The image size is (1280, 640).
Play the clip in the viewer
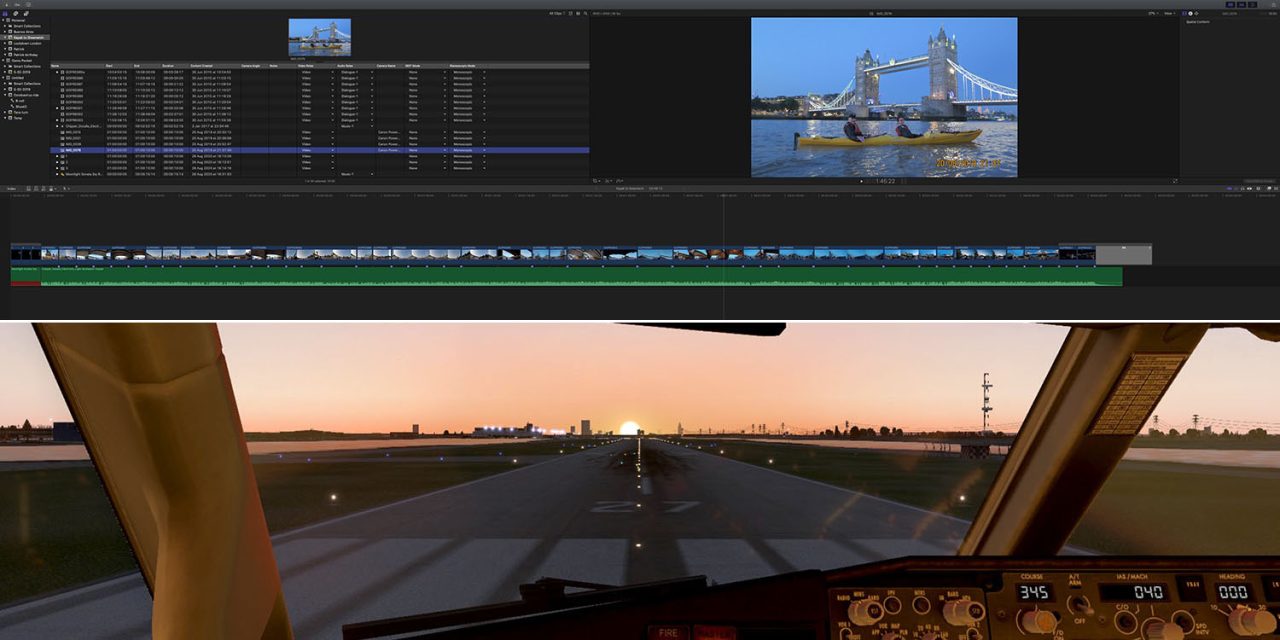coord(861,181)
